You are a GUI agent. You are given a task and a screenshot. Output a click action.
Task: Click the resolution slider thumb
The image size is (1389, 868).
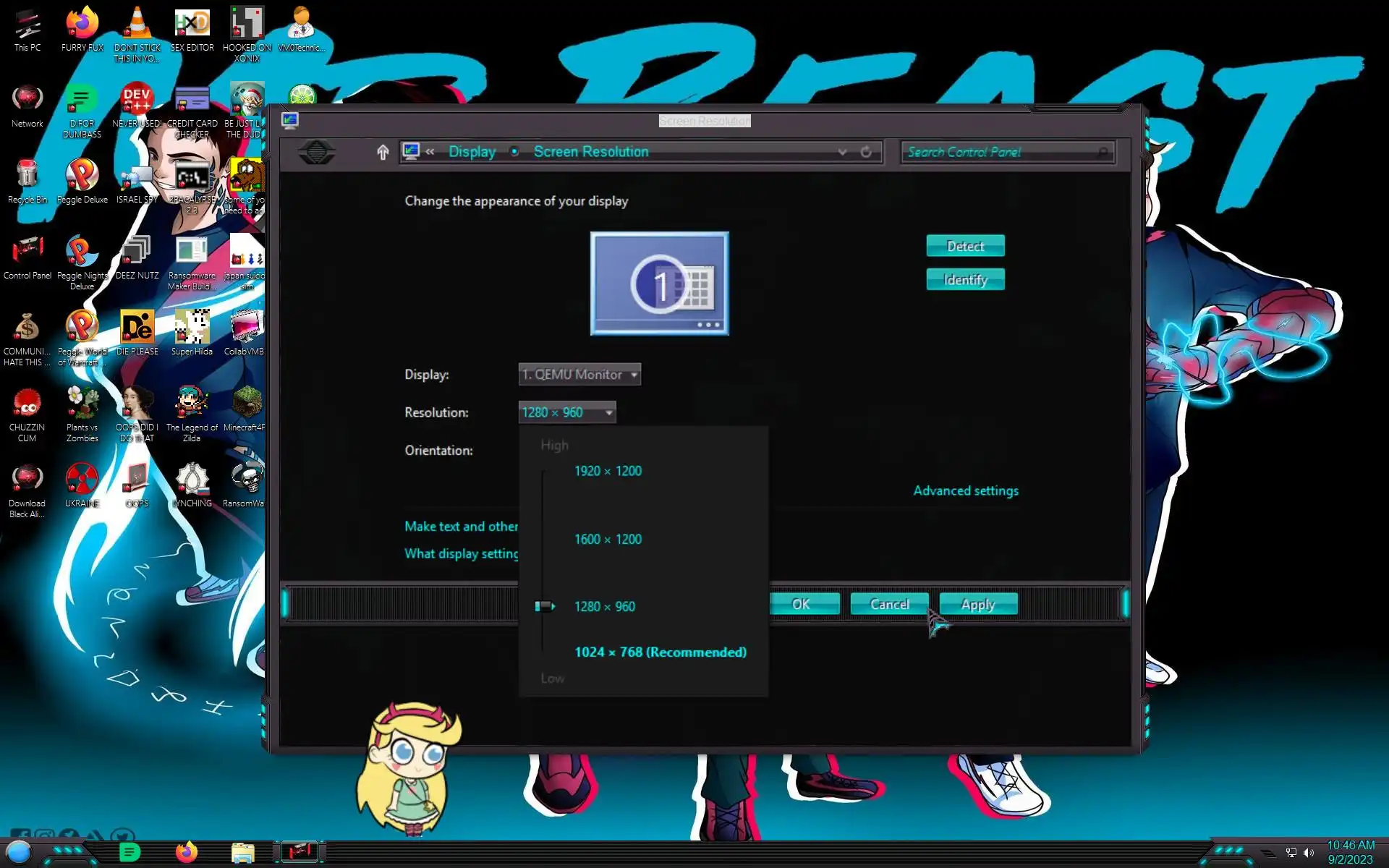pyautogui.click(x=544, y=606)
